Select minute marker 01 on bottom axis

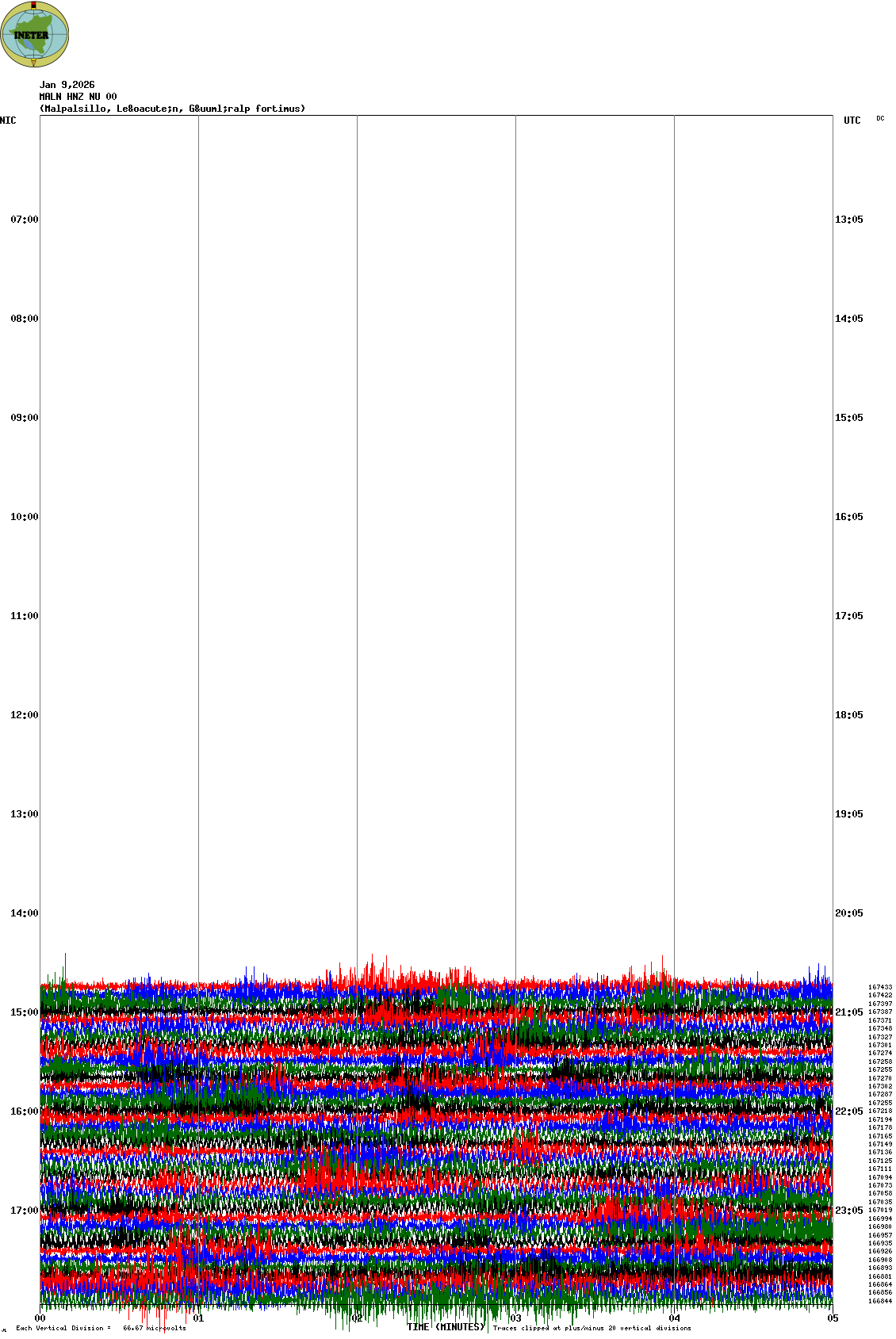tap(198, 1318)
